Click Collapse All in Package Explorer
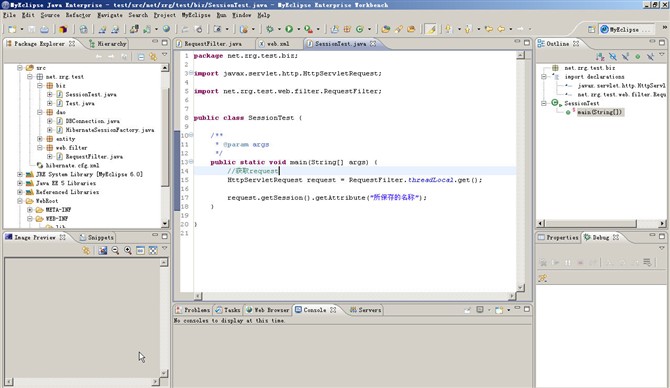 point(141,57)
